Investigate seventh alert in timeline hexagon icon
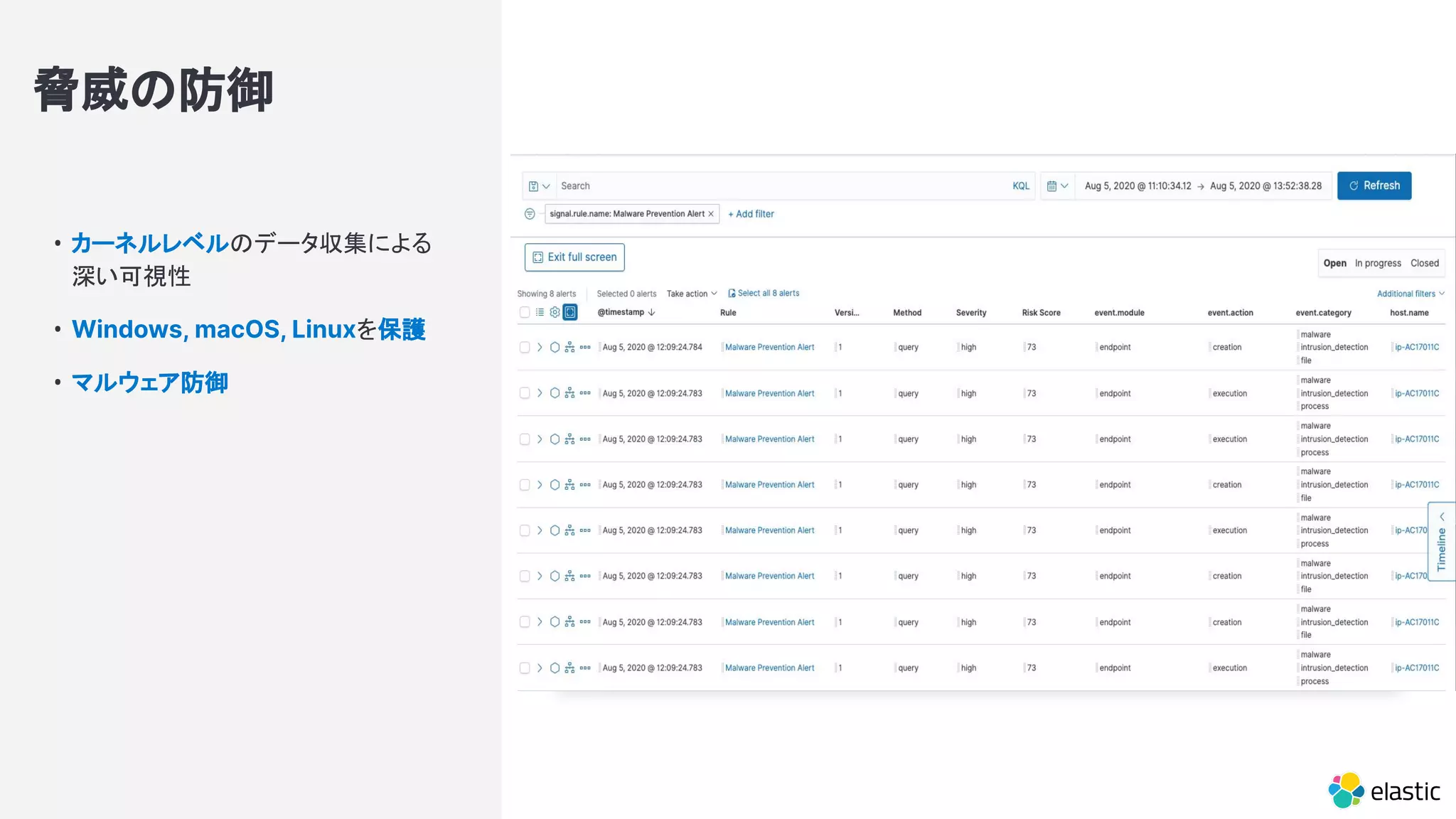 pyautogui.click(x=555, y=622)
